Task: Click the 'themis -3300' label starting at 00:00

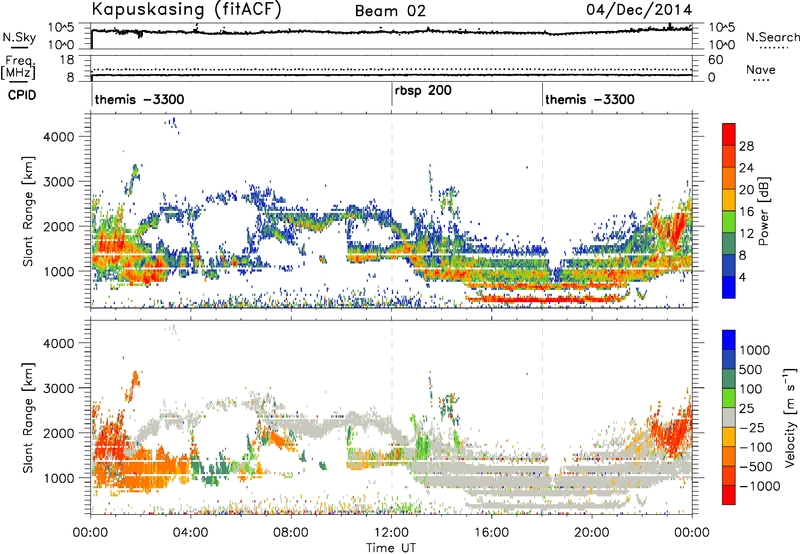Action: pos(139,99)
